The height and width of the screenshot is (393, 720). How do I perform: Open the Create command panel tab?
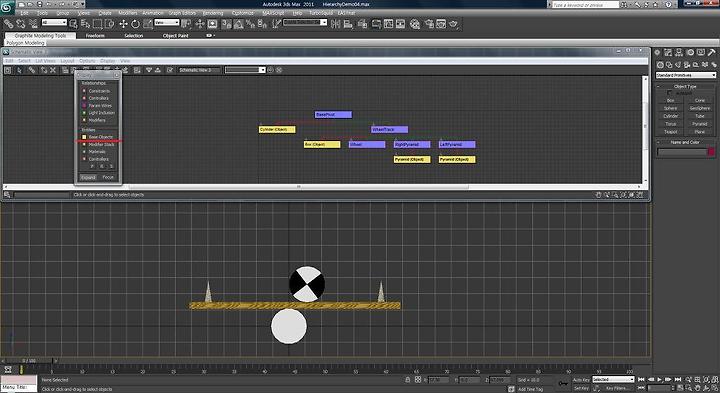[x=657, y=53]
